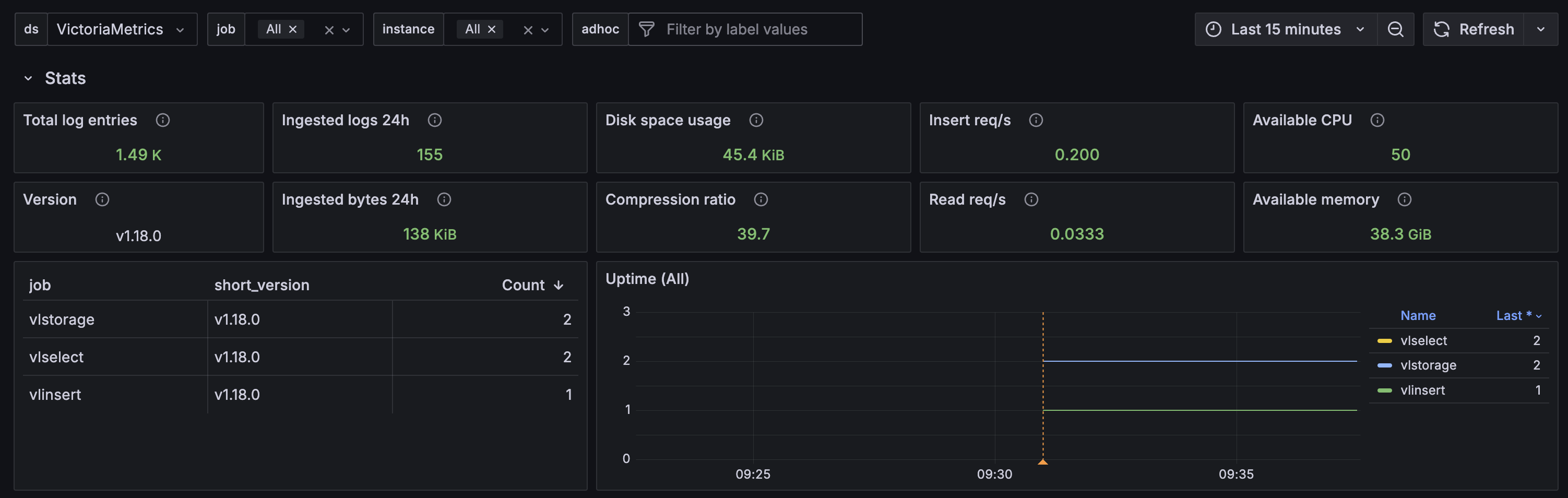The height and width of the screenshot is (498, 1568).
Task: Click the Compression ratio value 39.7
Action: (754, 234)
